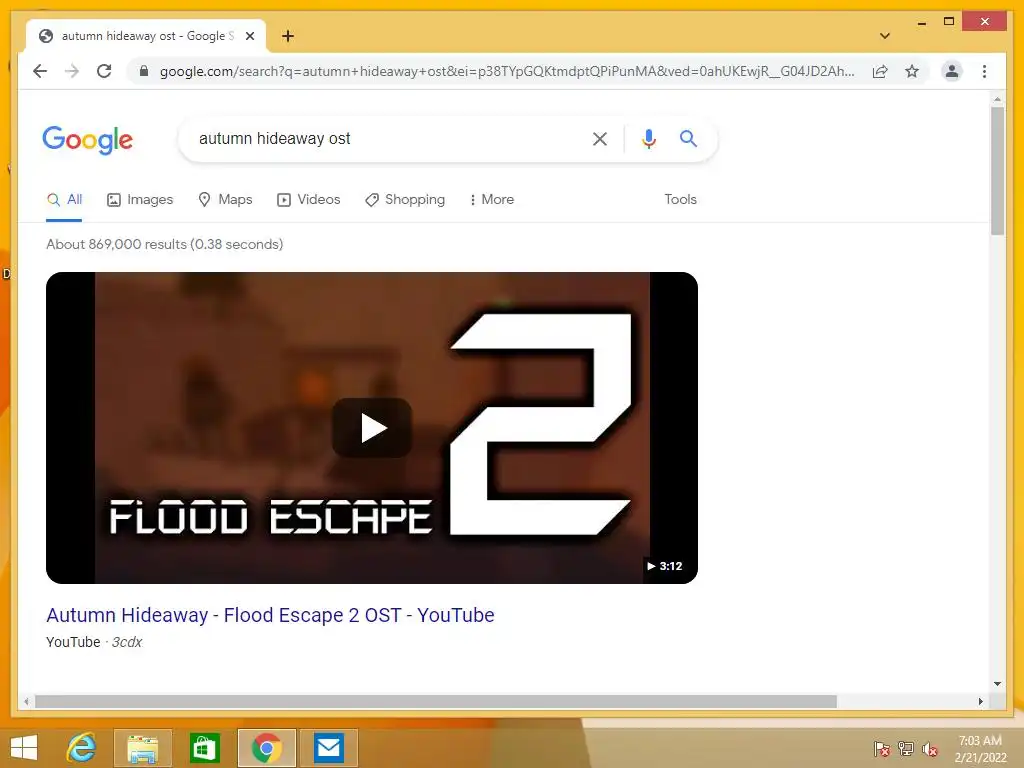Click the muted volume tray icon

pyautogui.click(x=930, y=749)
